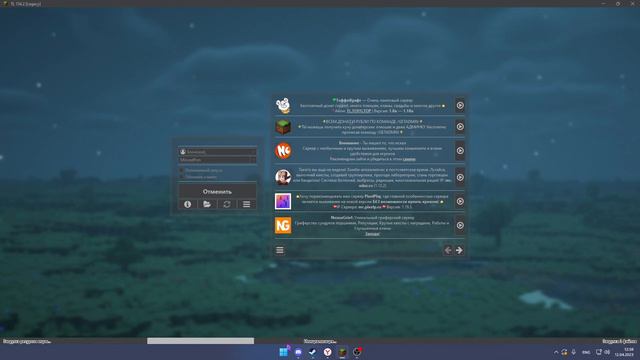Toggle the upper checkbox below version selector
The height and width of the screenshot is (360, 640).
click(x=182, y=170)
